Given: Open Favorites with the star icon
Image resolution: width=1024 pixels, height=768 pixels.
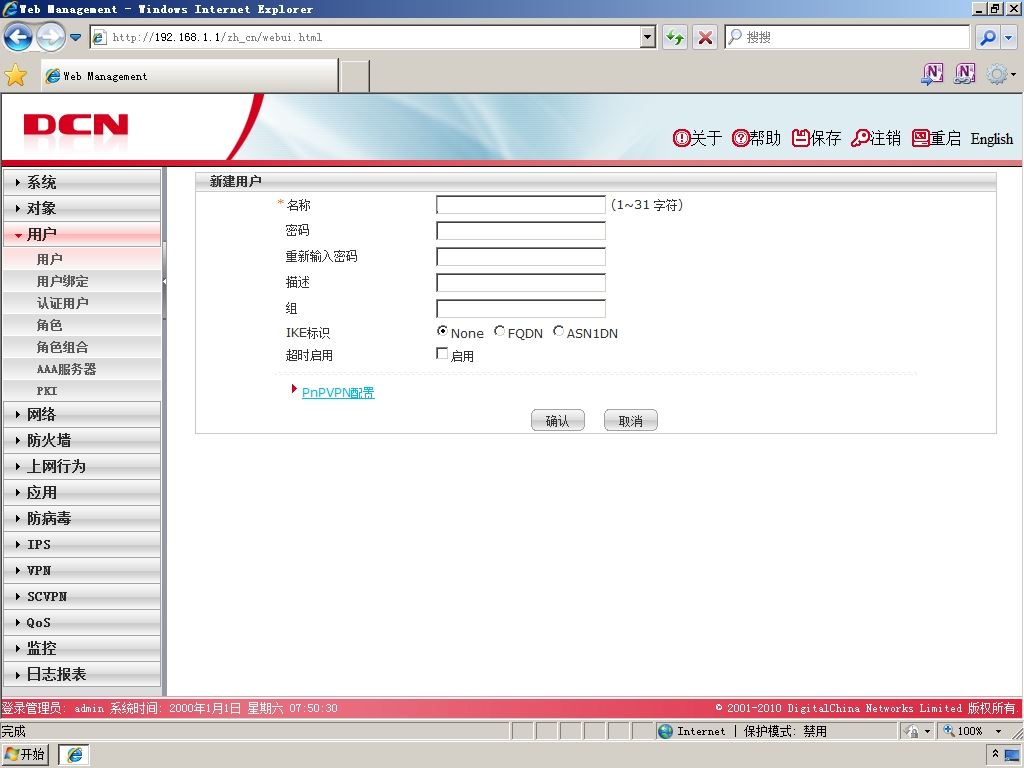Looking at the screenshot, I should click(16, 76).
